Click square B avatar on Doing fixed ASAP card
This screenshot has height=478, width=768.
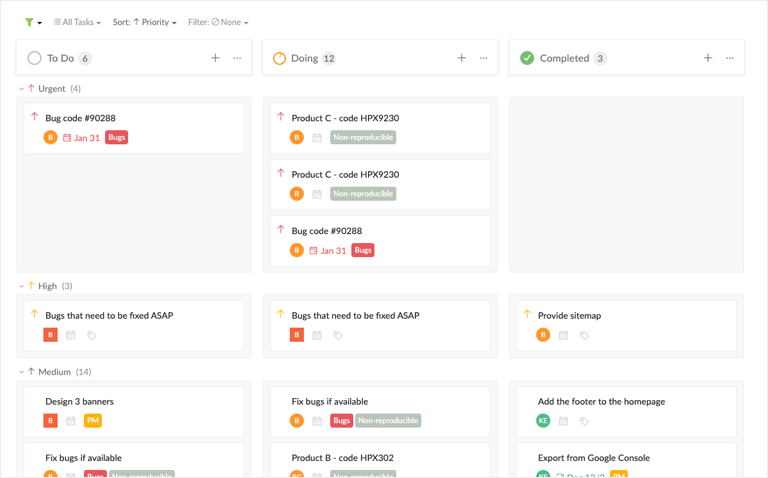pos(297,335)
